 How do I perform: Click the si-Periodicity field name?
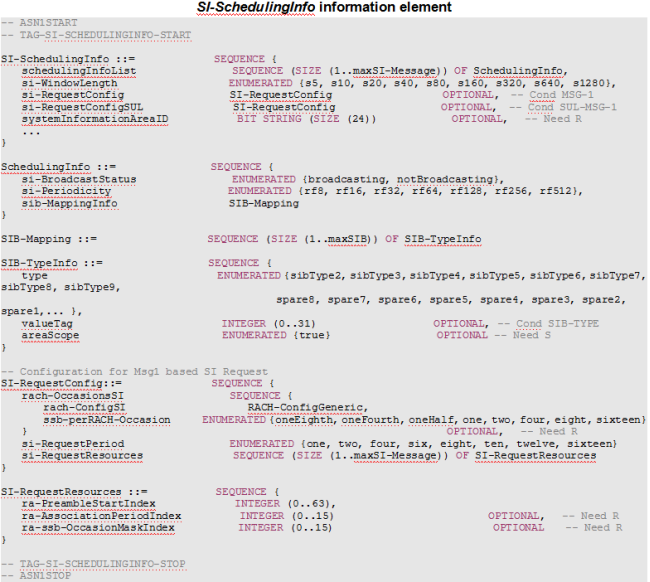tap(66, 191)
